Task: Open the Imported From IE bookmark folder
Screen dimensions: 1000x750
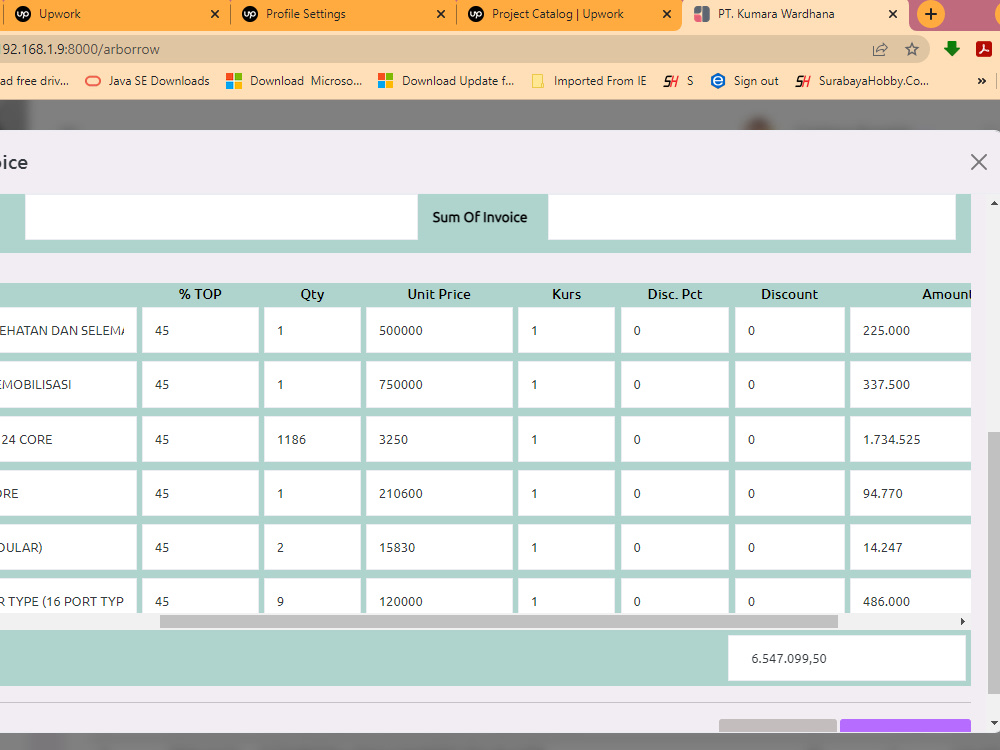Action: [x=589, y=81]
